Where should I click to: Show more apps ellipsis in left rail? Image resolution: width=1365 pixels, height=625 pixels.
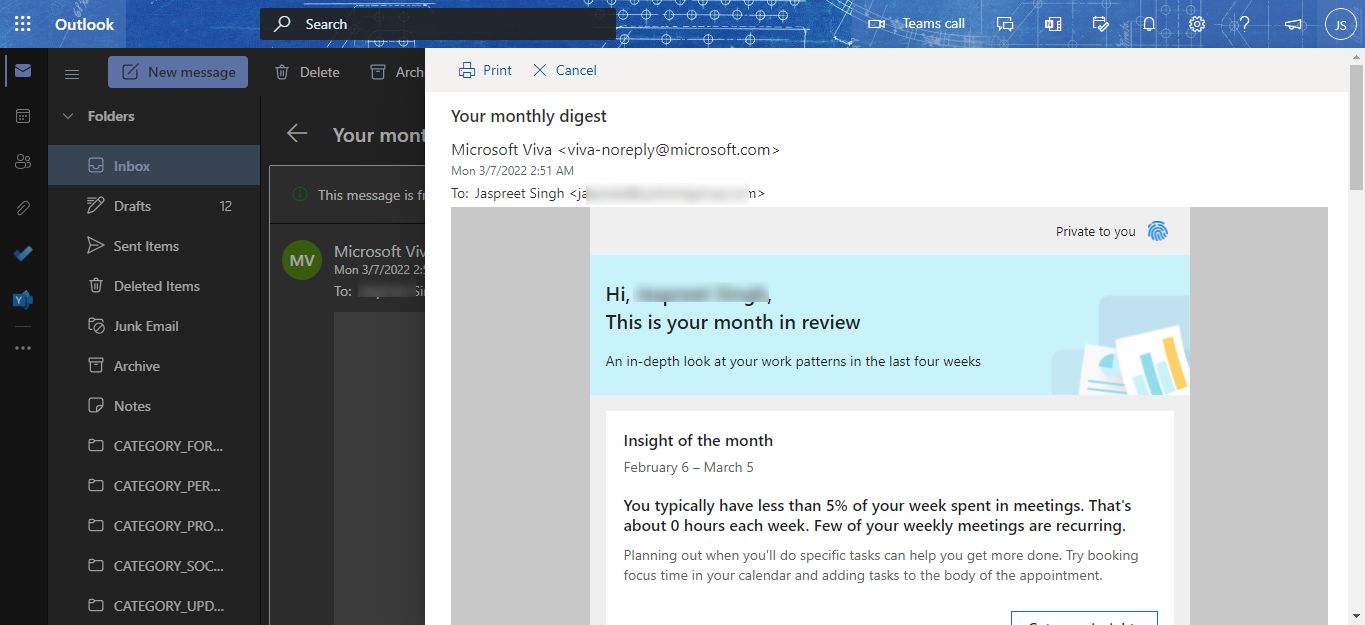tap(23, 348)
